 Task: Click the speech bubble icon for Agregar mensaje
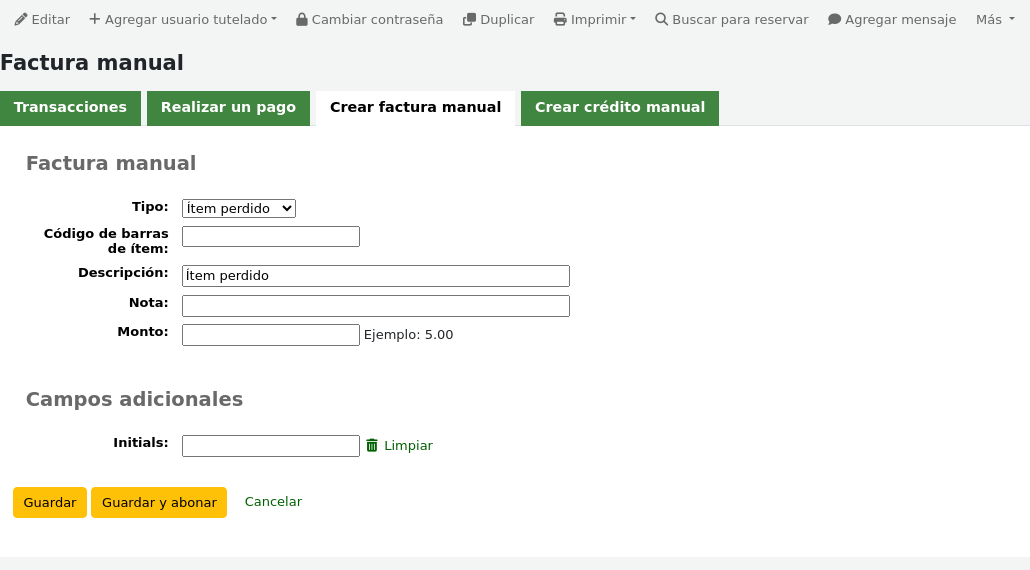pyautogui.click(x=834, y=20)
